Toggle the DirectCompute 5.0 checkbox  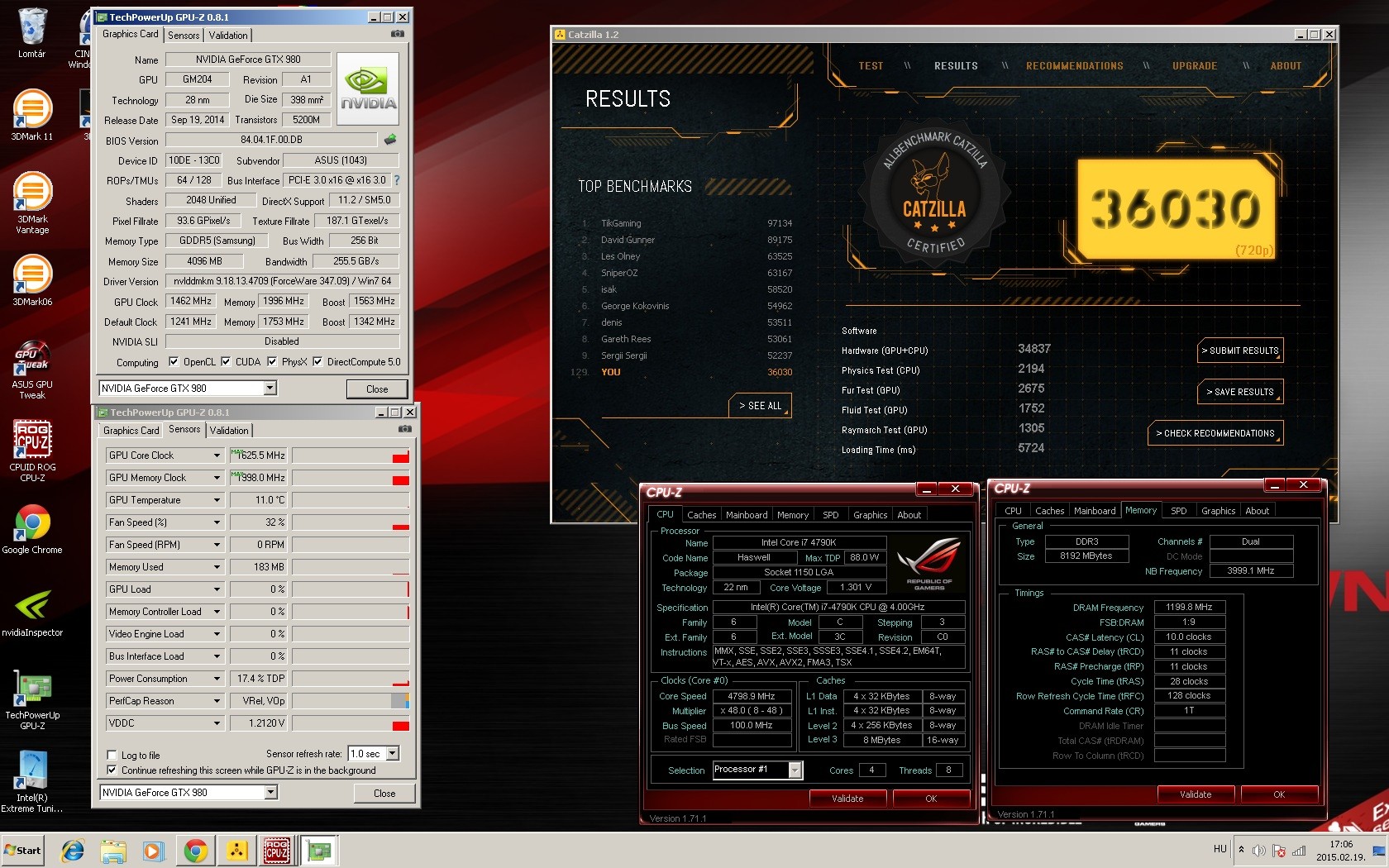pyautogui.click(x=317, y=362)
